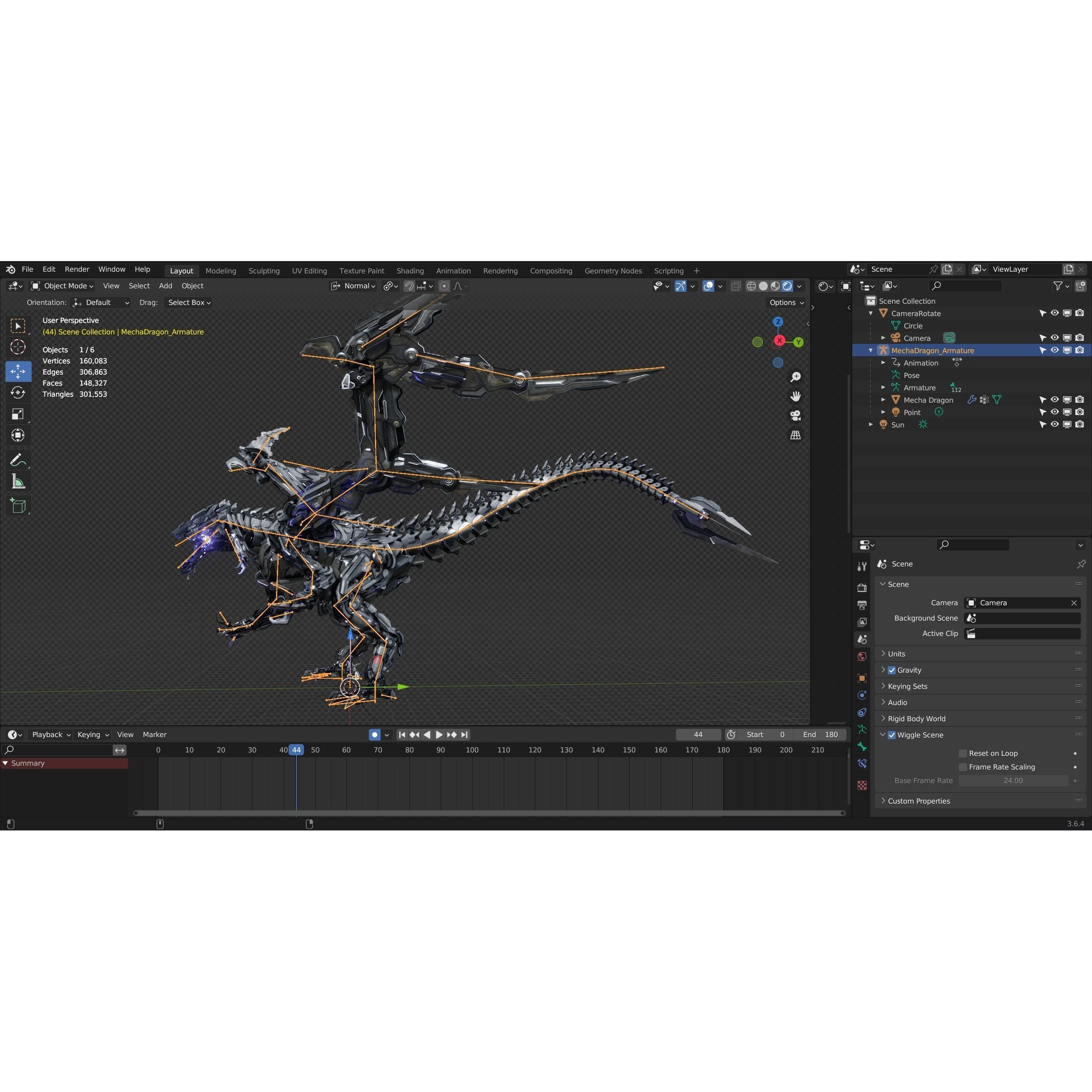Viewport: 1092px width, 1092px height.
Task: Activate the Measure tool
Action: [19, 480]
